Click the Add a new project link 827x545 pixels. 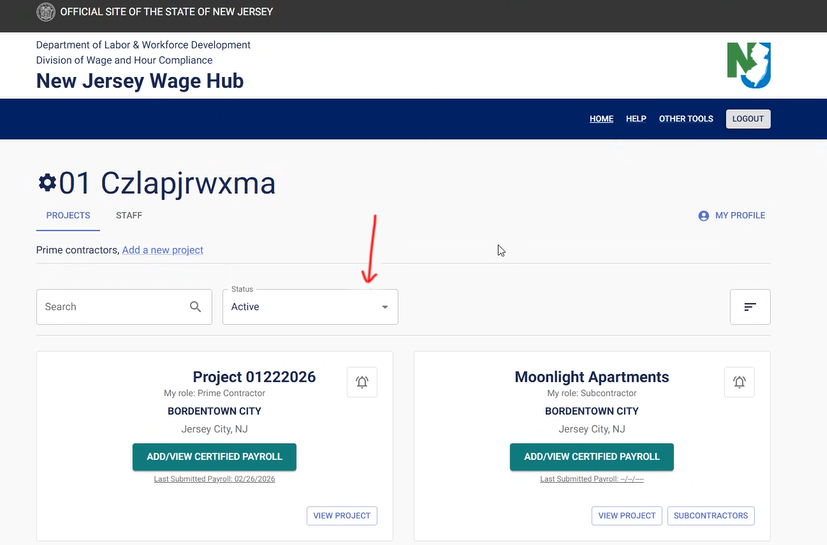[x=162, y=250]
